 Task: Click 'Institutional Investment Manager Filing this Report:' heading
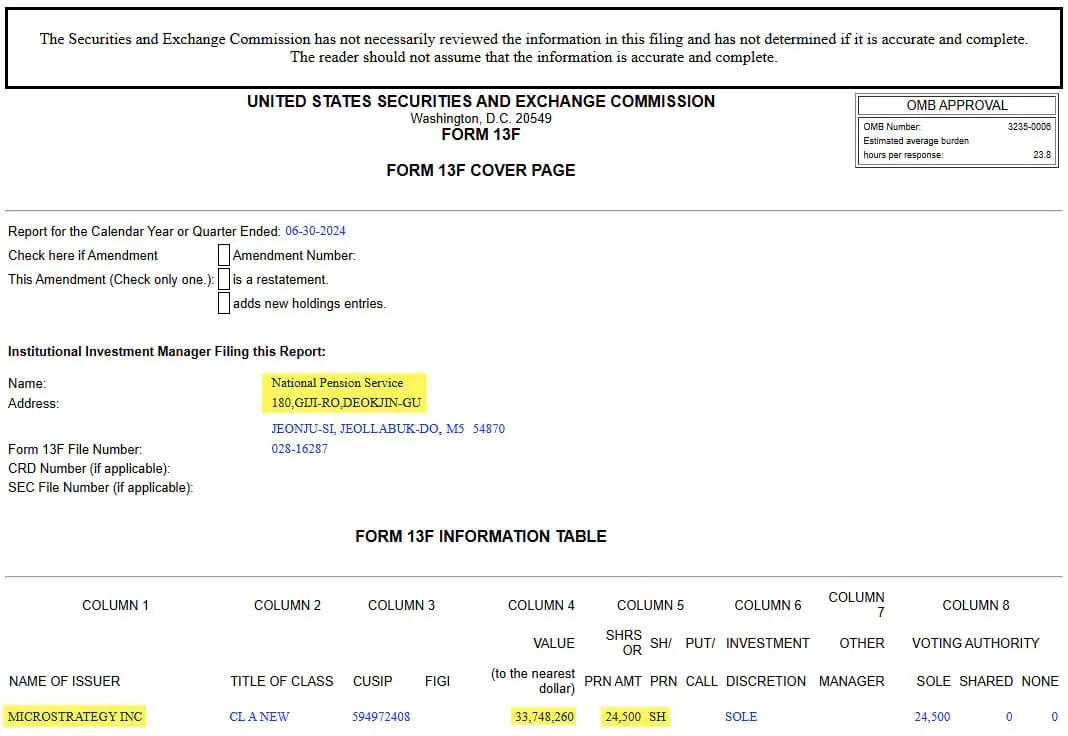click(x=167, y=351)
